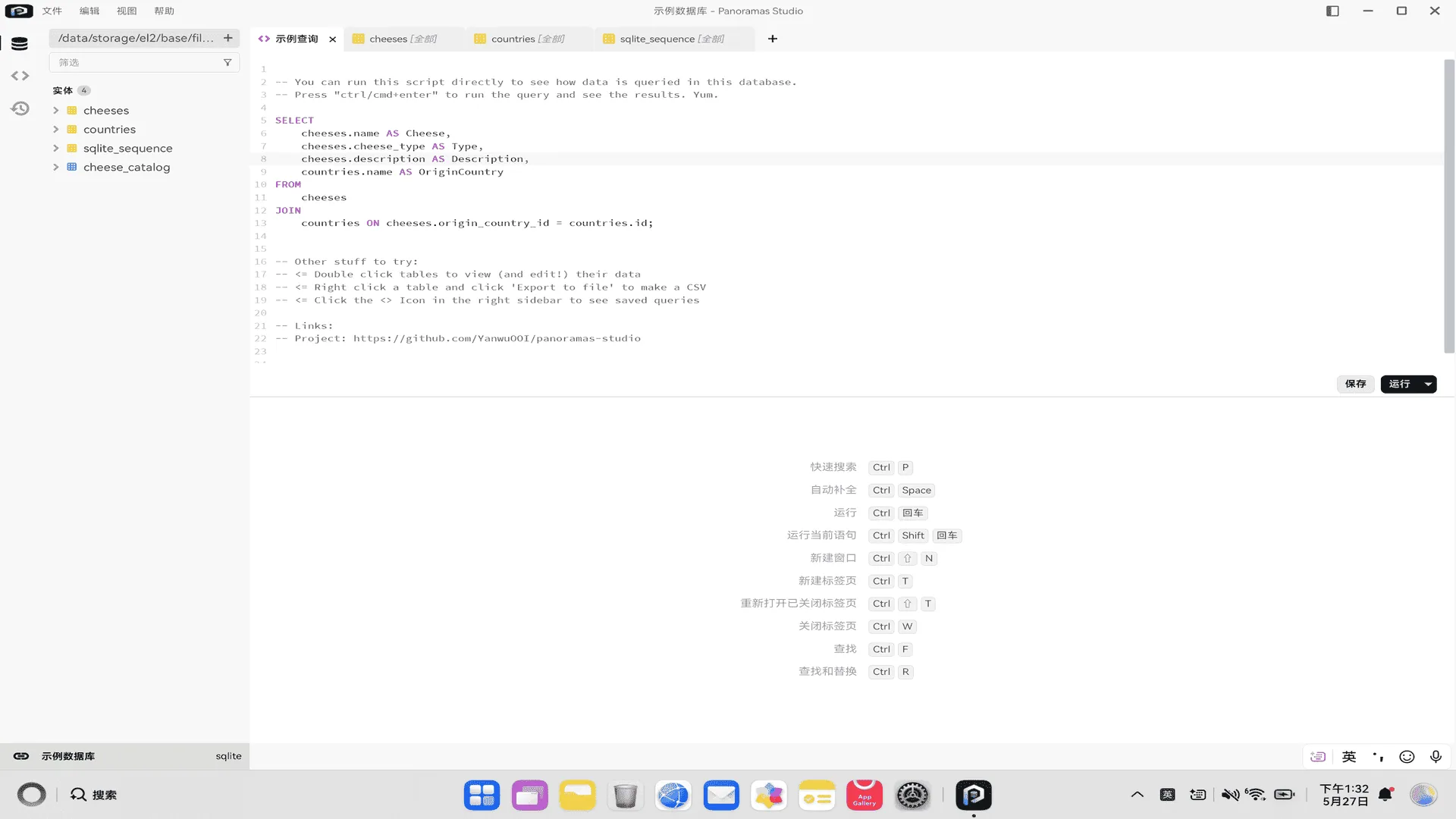This screenshot has width=1456, height=819.
Task: Expand the cheese_catalog view tree
Action: click(55, 167)
